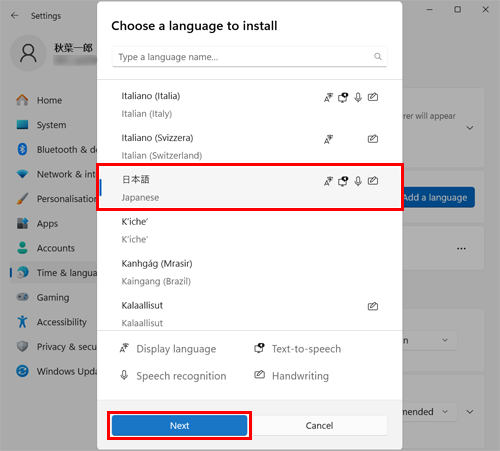This screenshot has width=500, height=451.
Task: Click the handwriting icon on Kalaallisut row
Action: [373, 306]
